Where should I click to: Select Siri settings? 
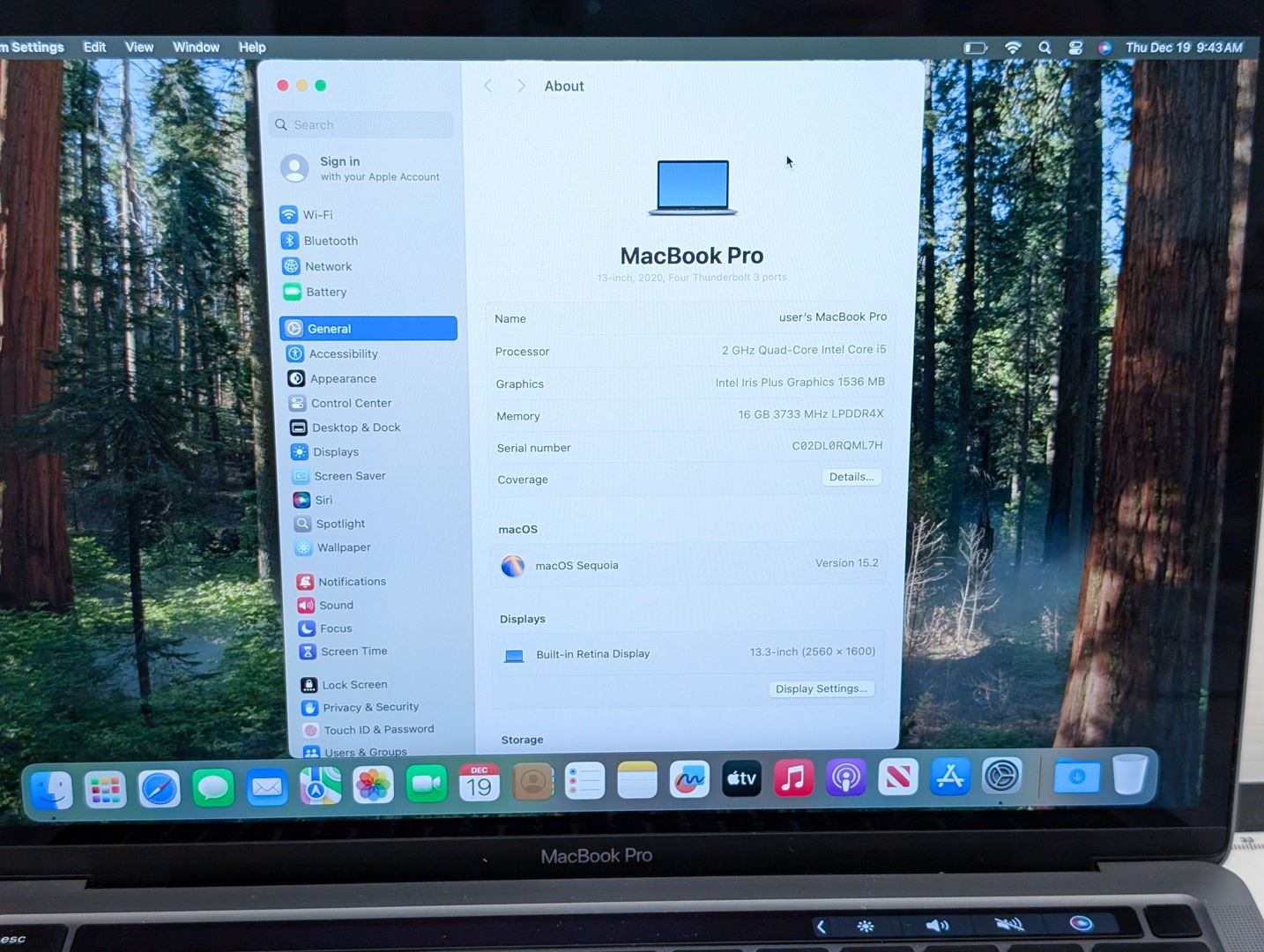coord(323,500)
